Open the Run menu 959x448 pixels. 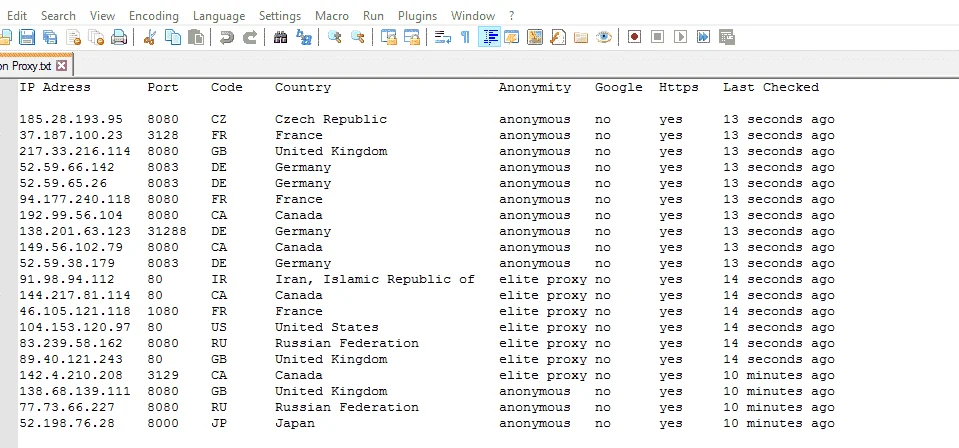pyautogui.click(x=374, y=16)
